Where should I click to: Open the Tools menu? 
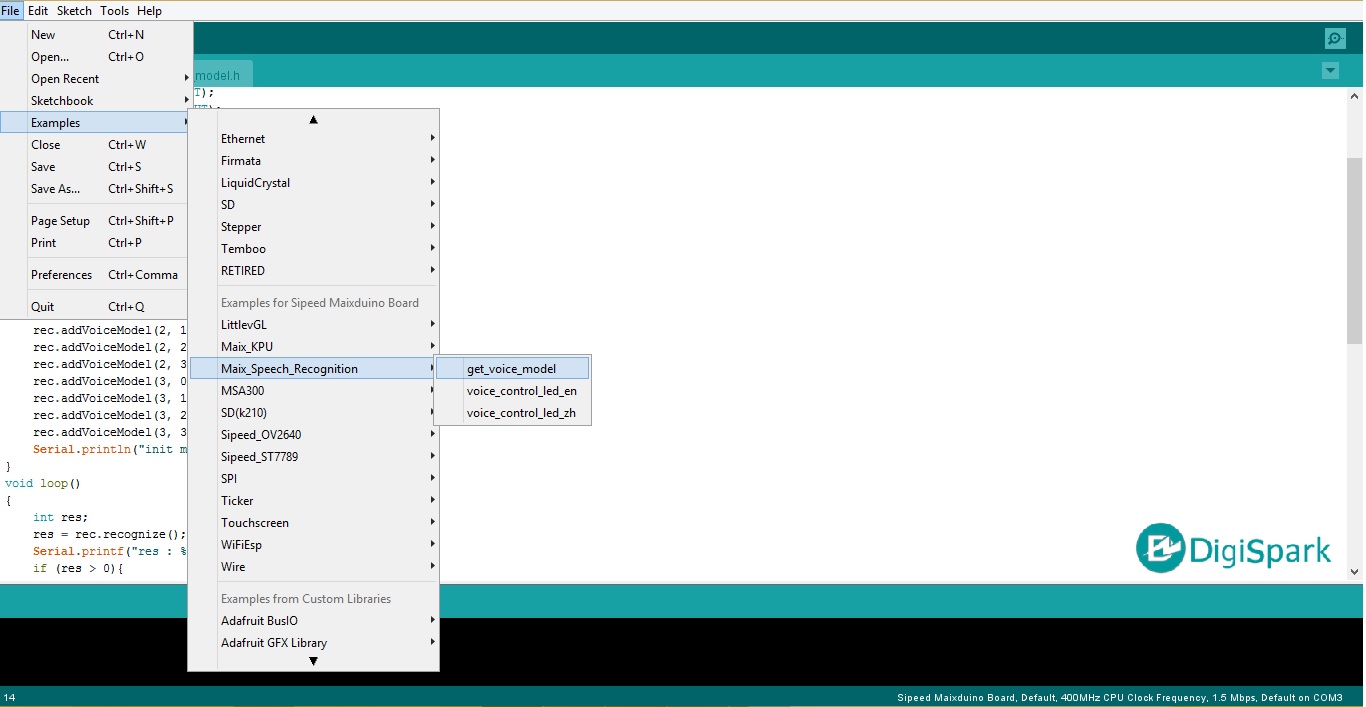(114, 11)
